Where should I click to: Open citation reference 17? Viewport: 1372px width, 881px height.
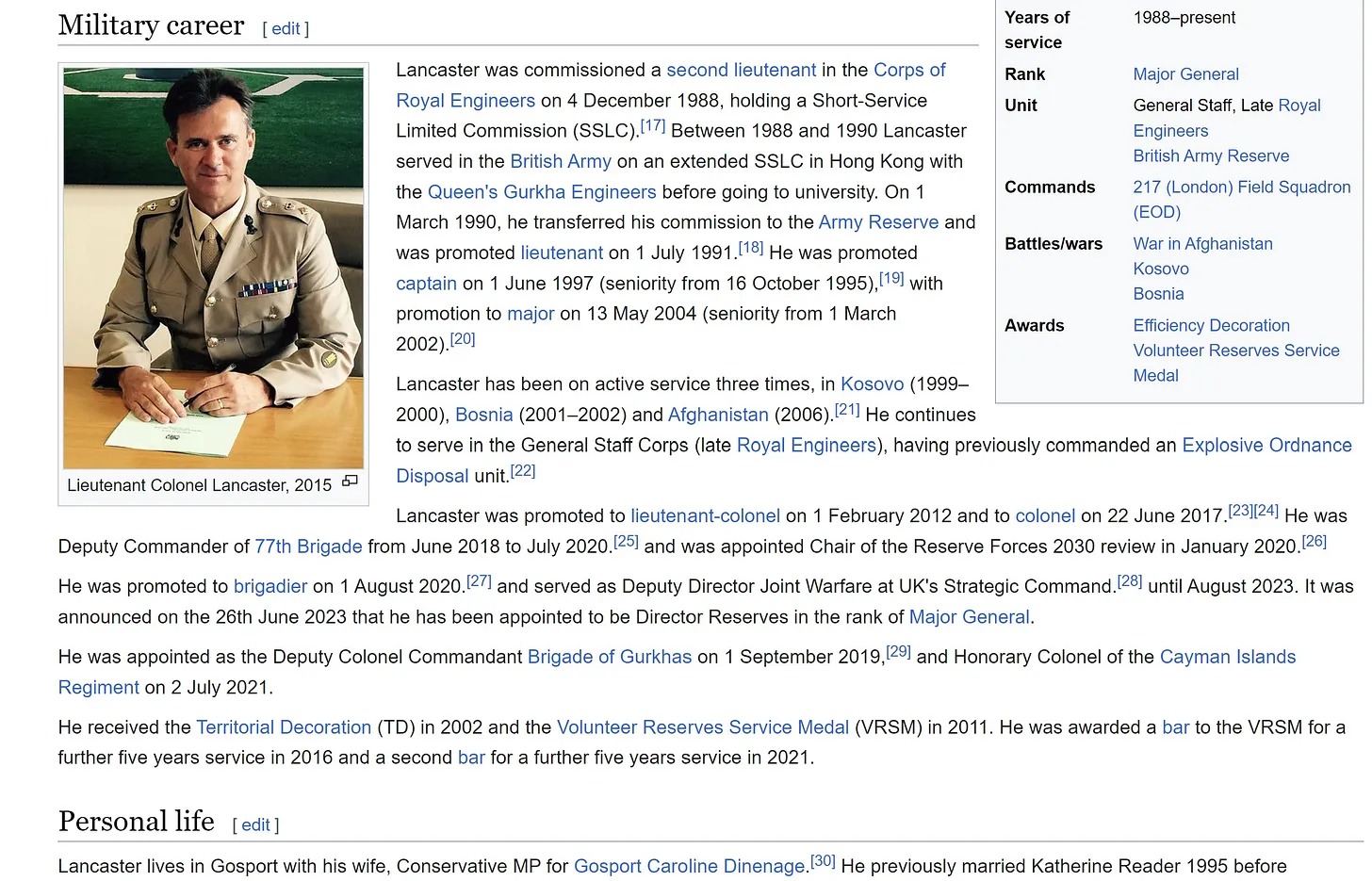(x=652, y=125)
